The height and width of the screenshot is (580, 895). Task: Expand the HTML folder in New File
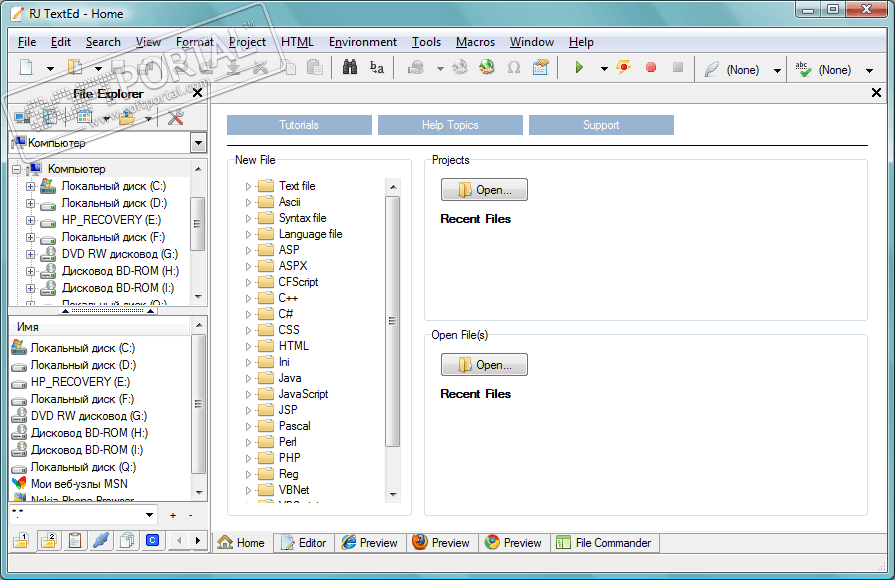coord(248,346)
